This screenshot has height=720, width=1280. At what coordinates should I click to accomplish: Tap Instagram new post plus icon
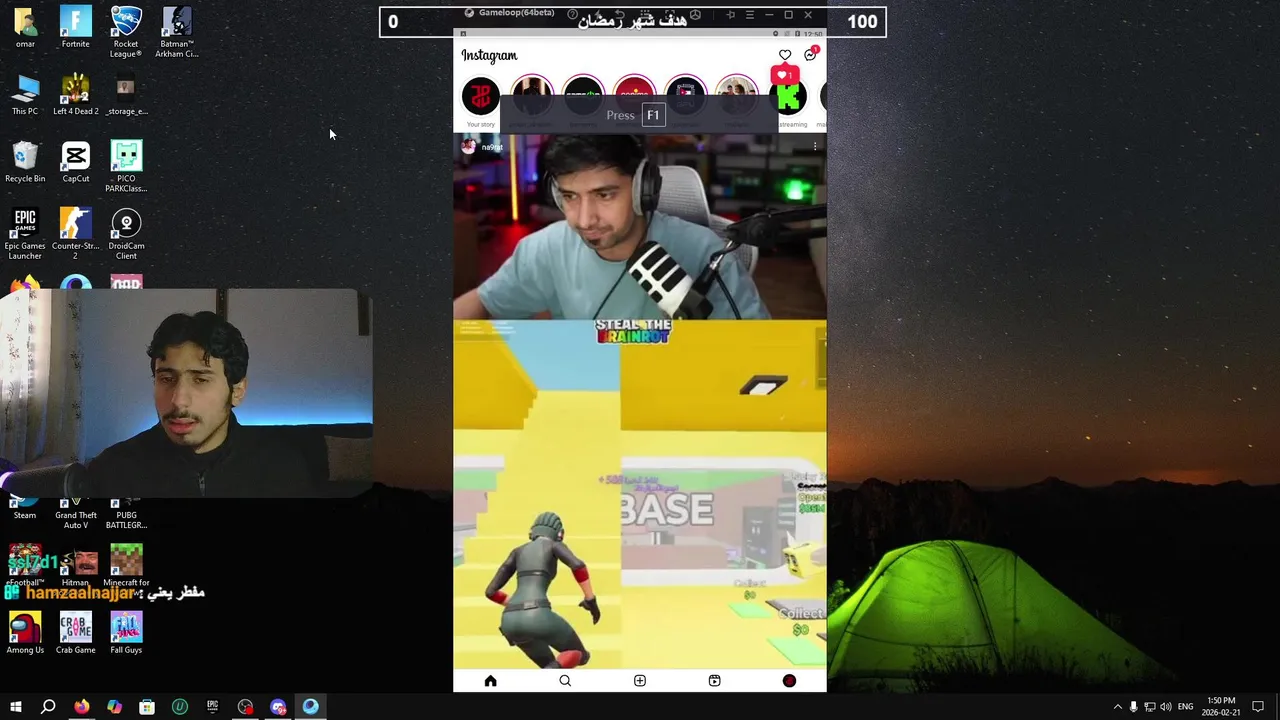click(640, 681)
